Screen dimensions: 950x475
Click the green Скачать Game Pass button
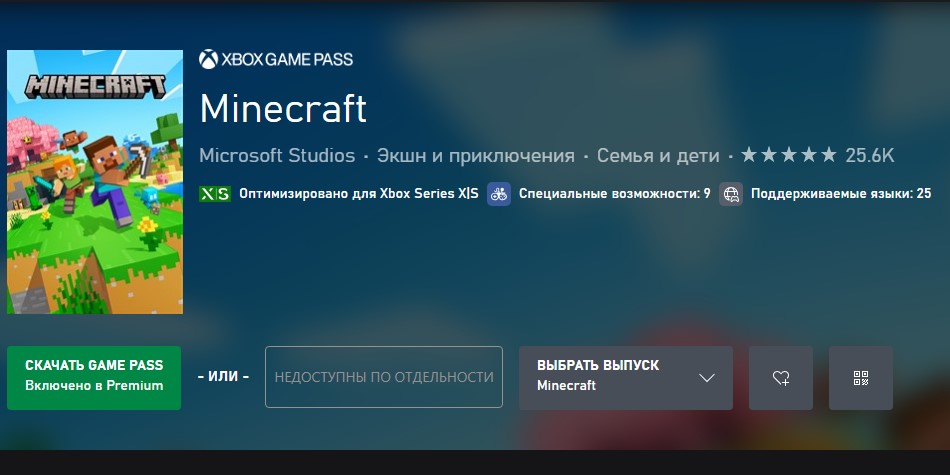click(94, 377)
